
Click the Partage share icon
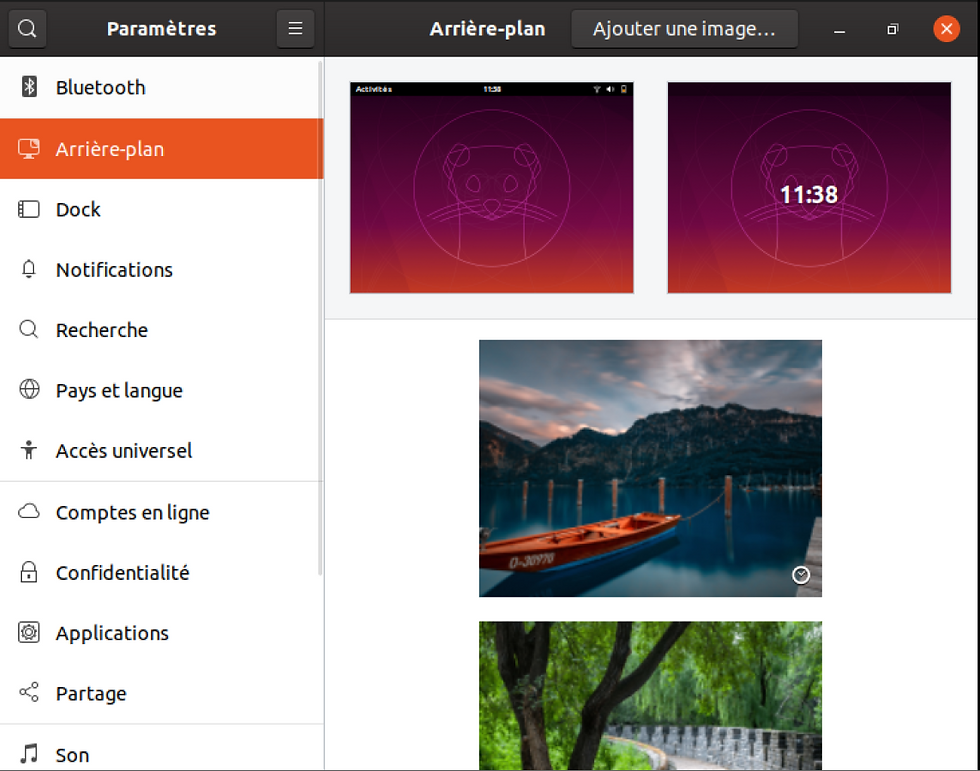(x=29, y=692)
